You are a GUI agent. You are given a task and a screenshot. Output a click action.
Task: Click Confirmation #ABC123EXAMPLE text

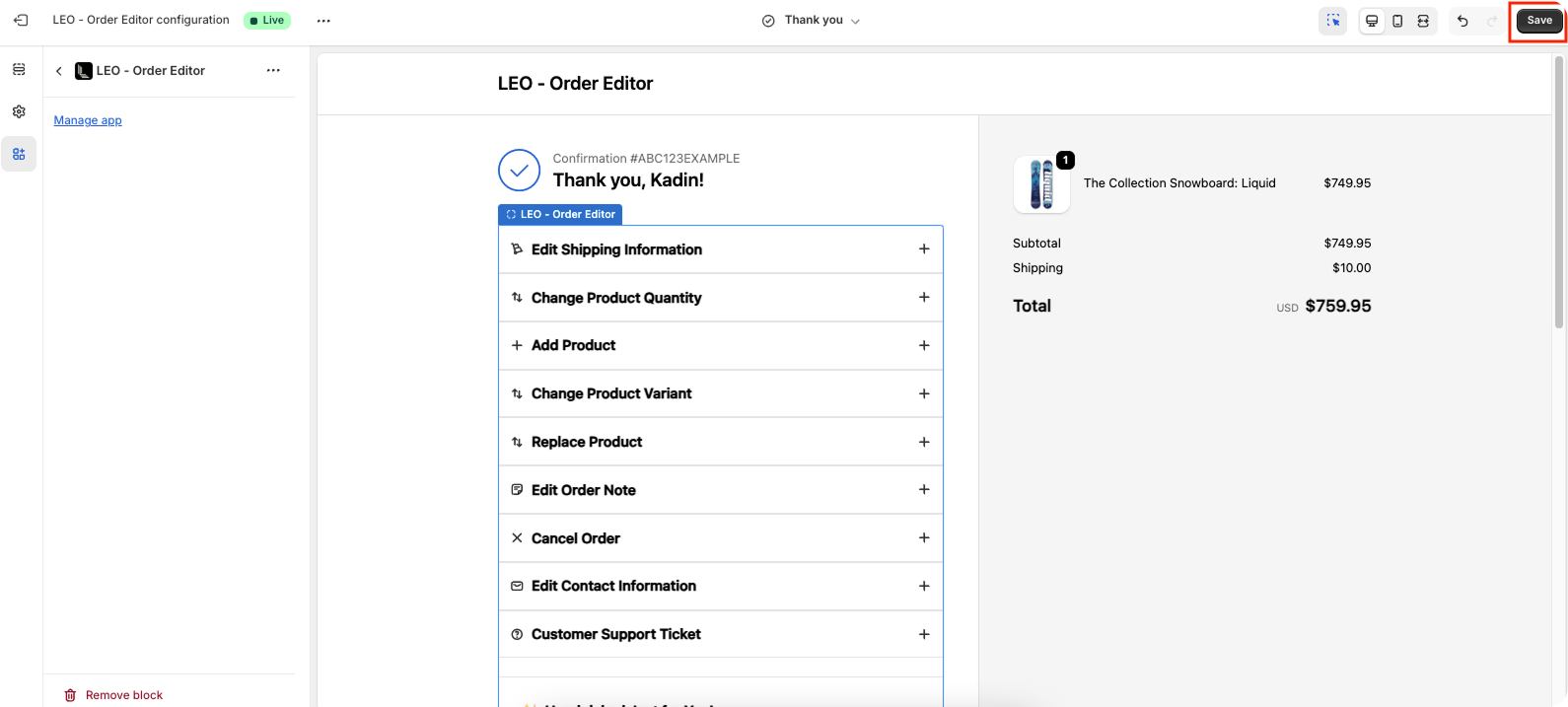click(x=646, y=158)
